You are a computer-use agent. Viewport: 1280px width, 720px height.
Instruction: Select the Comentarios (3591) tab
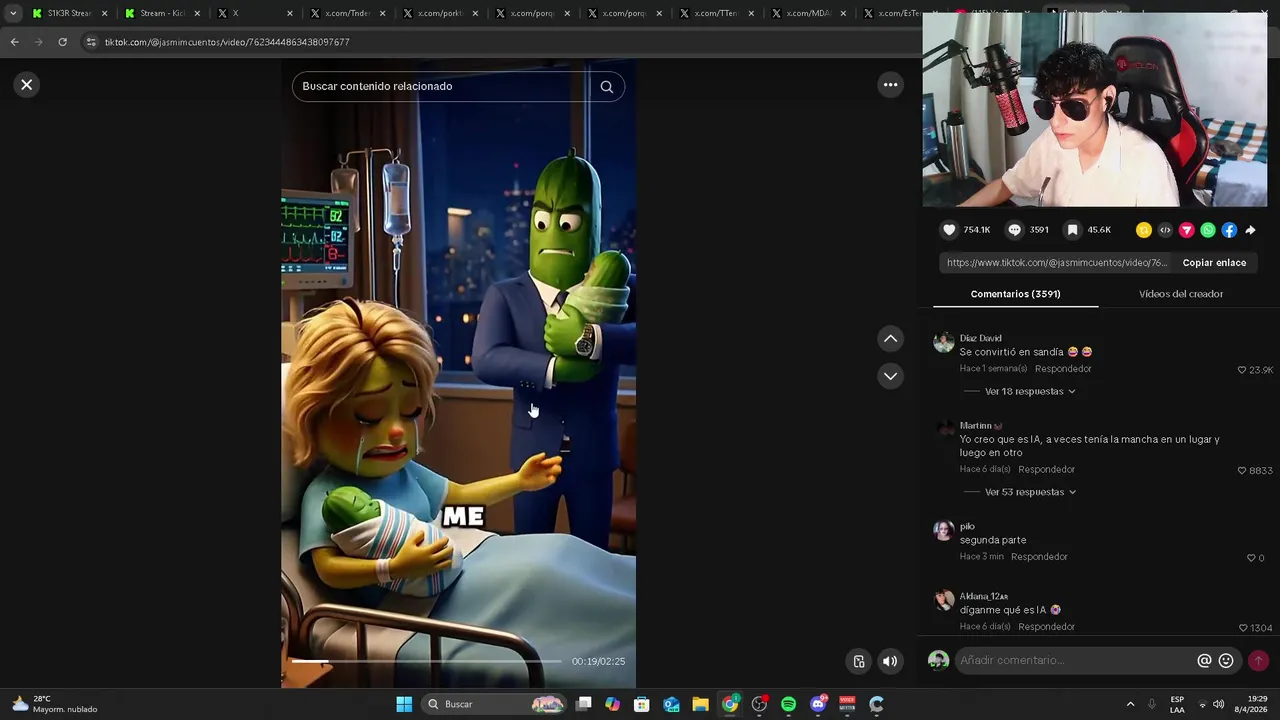[x=1015, y=294]
